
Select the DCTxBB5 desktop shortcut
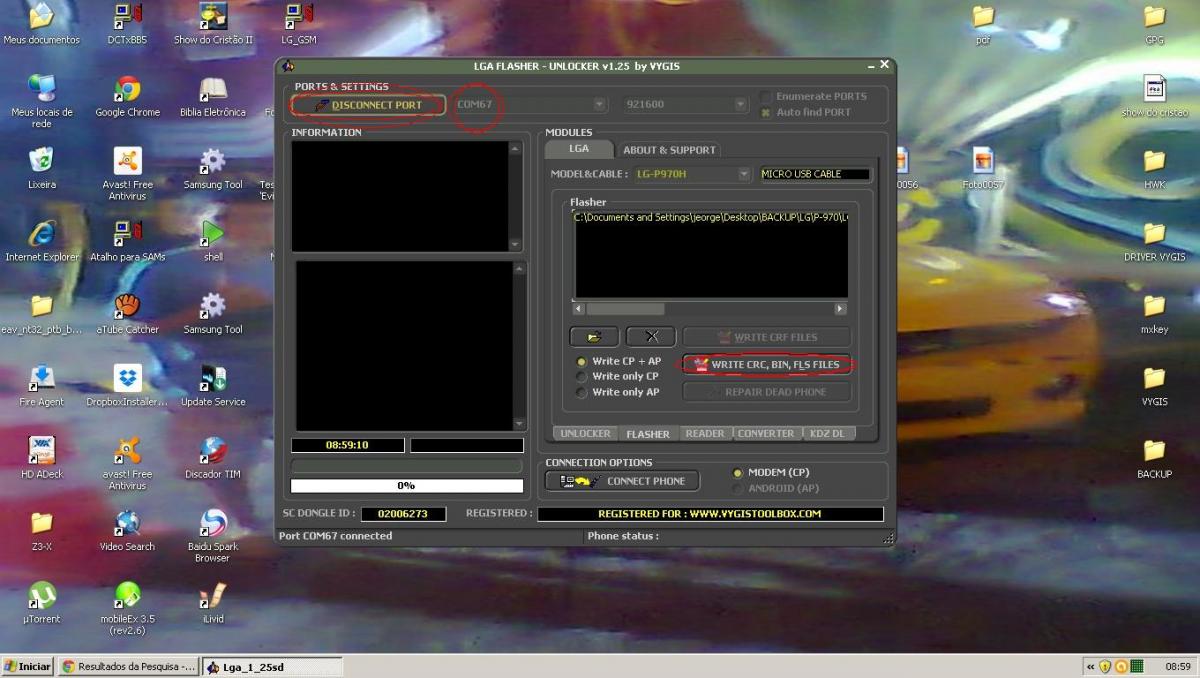click(x=127, y=24)
